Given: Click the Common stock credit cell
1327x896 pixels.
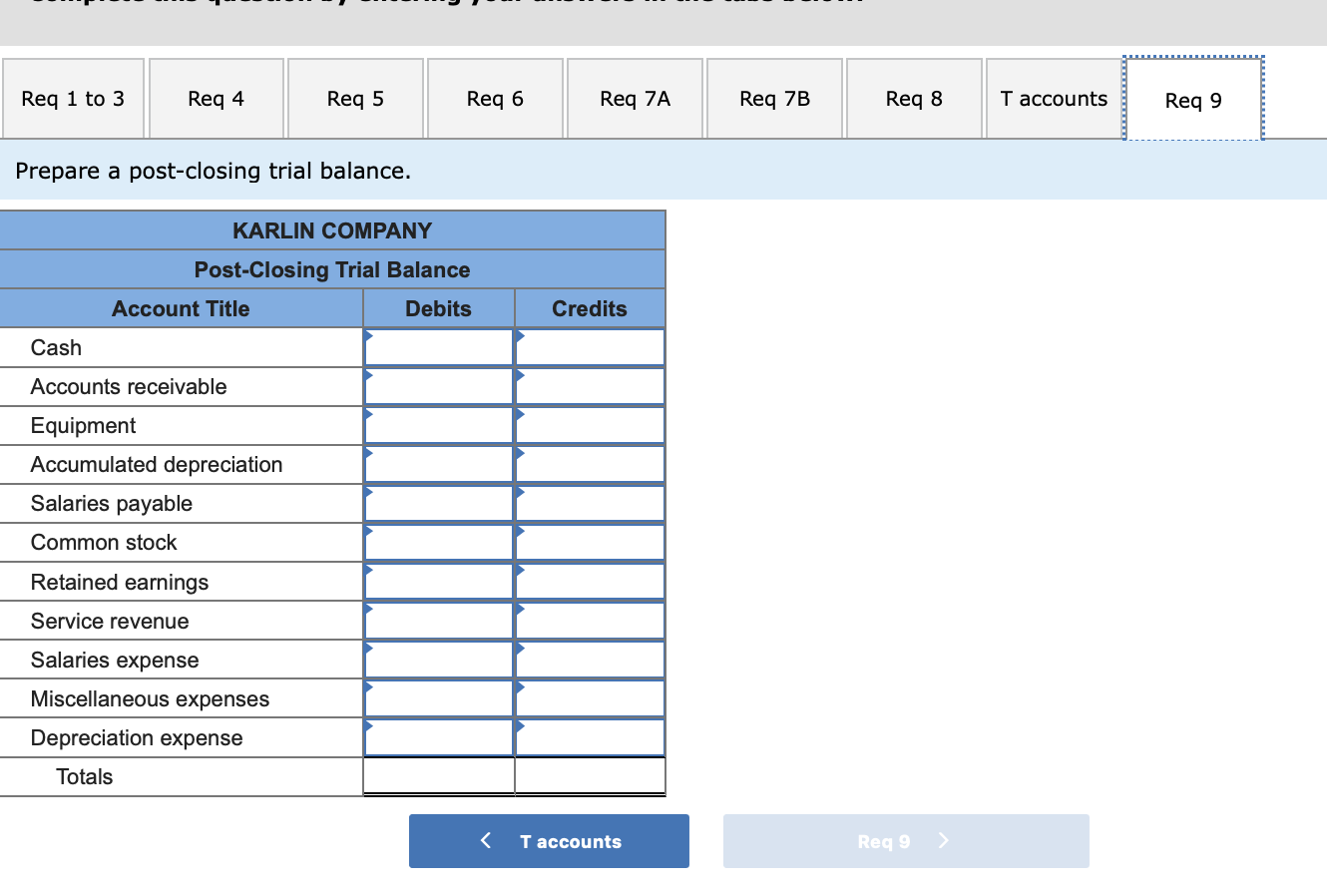Looking at the screenshot, I should (x=589, y=542).
